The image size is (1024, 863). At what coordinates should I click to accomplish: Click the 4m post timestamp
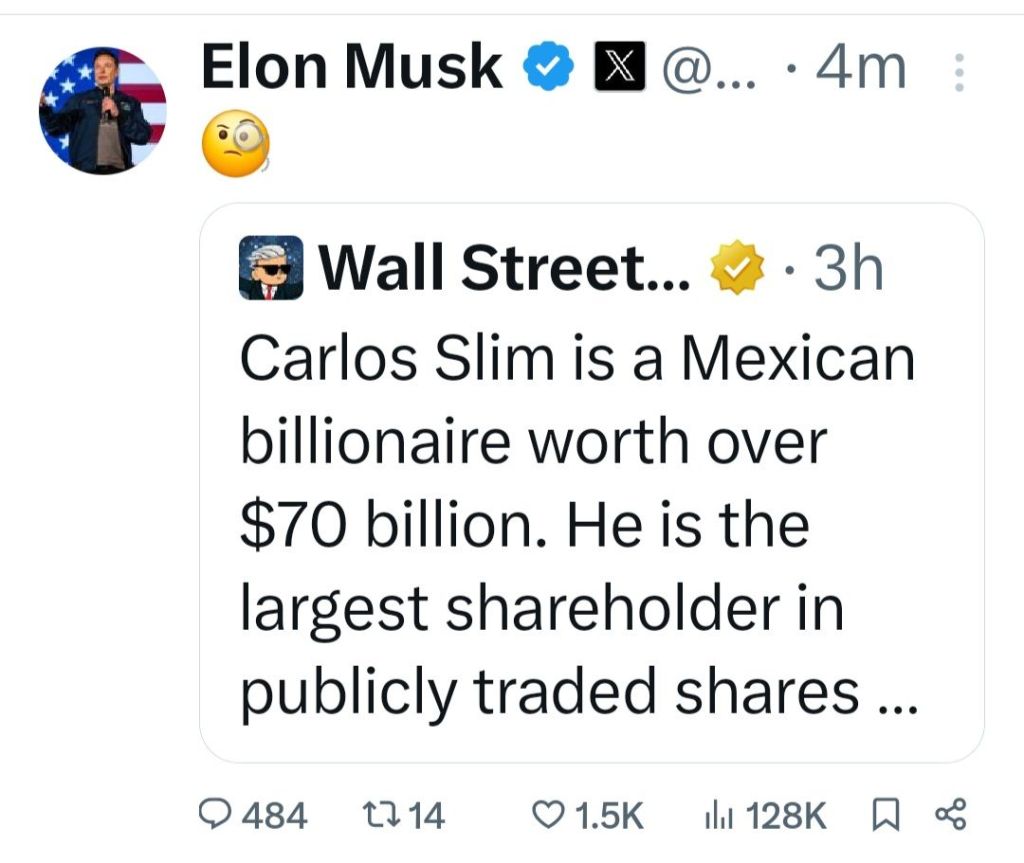[862, 69]
